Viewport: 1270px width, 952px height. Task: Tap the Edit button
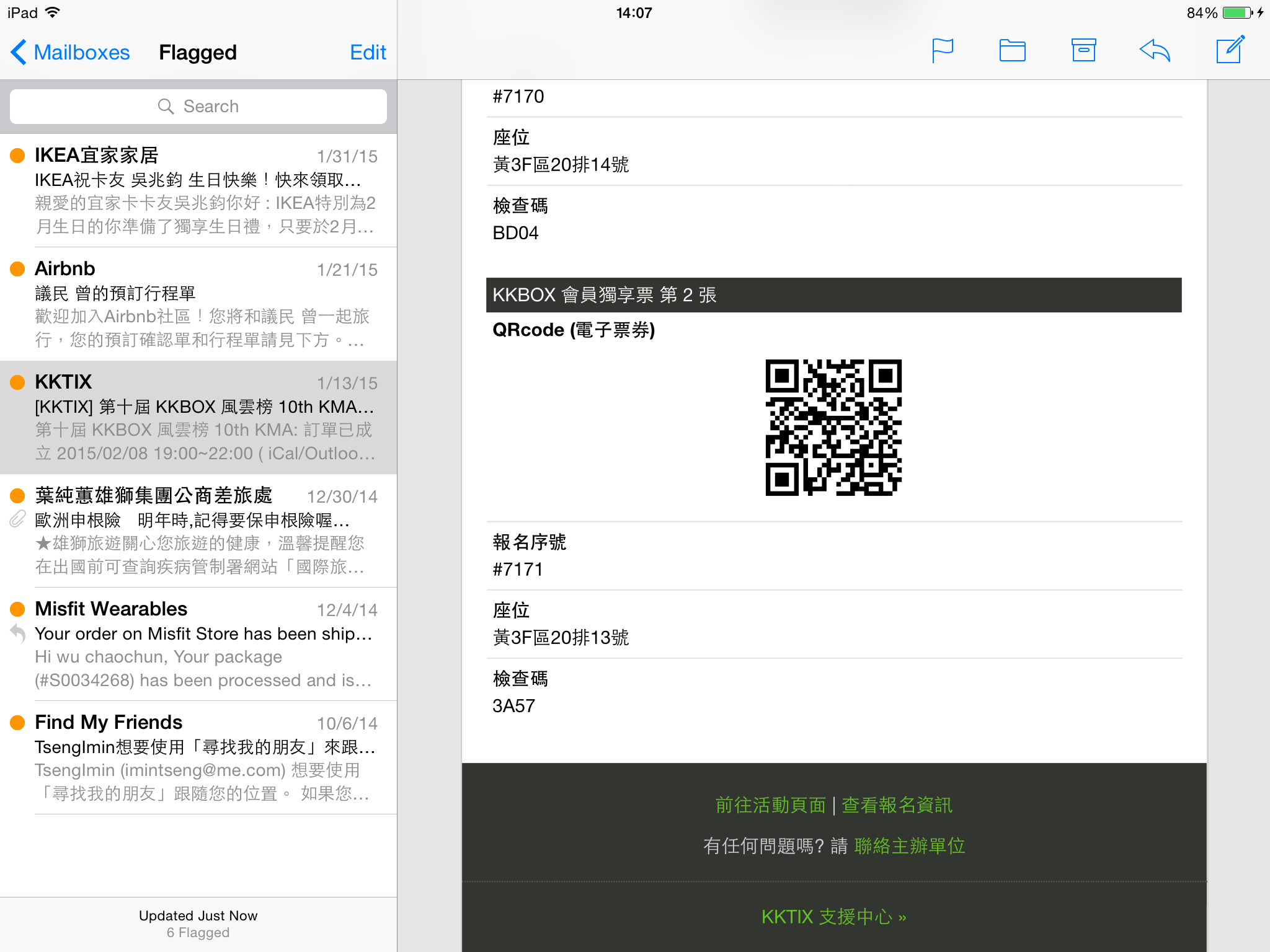[x=368, y=52]
